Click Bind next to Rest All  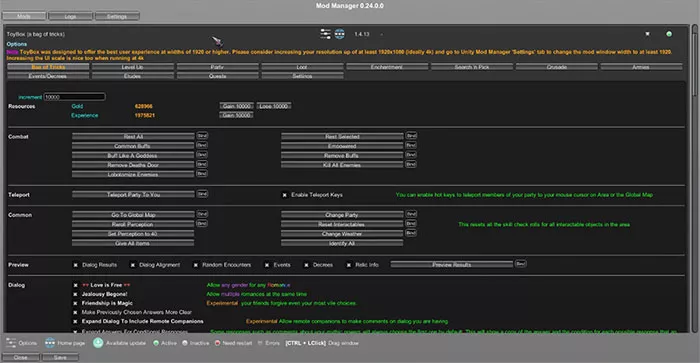pyautogui.click(x=202, y=135)
